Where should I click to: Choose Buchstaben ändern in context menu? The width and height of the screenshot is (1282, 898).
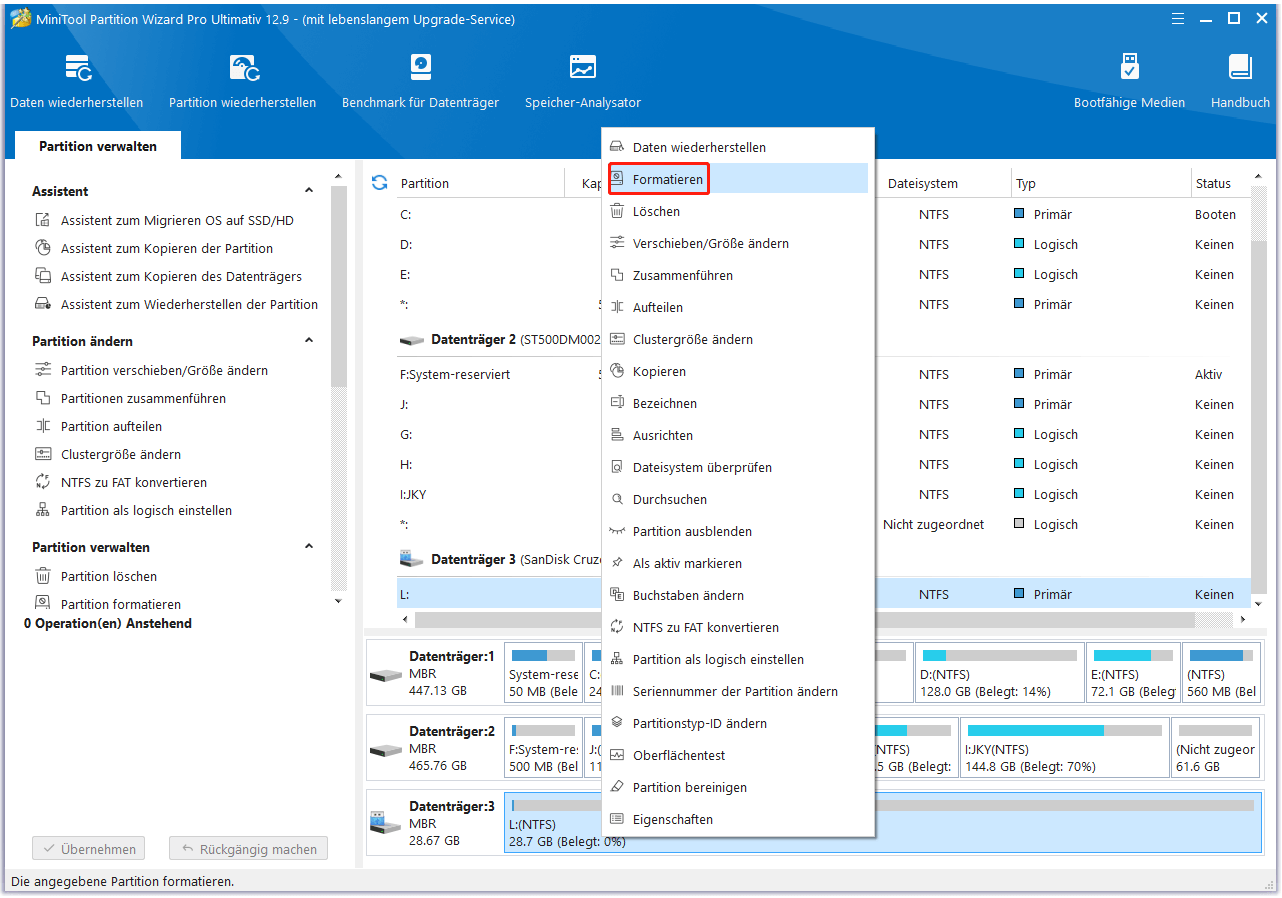(x=738, y=595)
